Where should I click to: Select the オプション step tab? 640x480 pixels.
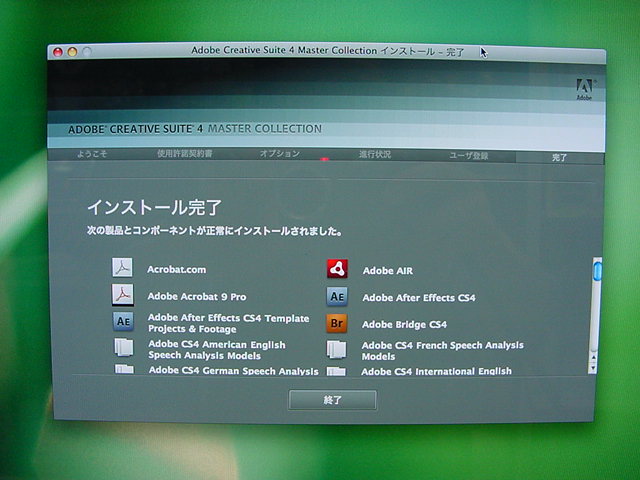click(280, 154)
